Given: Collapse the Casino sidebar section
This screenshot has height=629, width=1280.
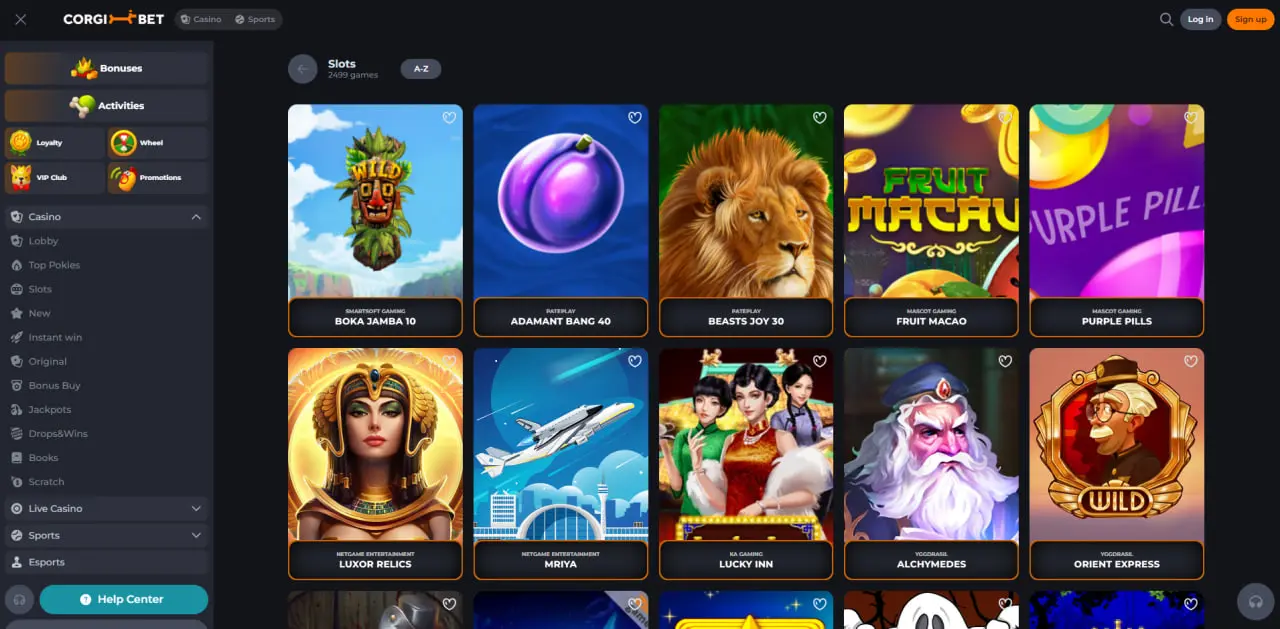Looking at the screenshot, I should [196, 217].
